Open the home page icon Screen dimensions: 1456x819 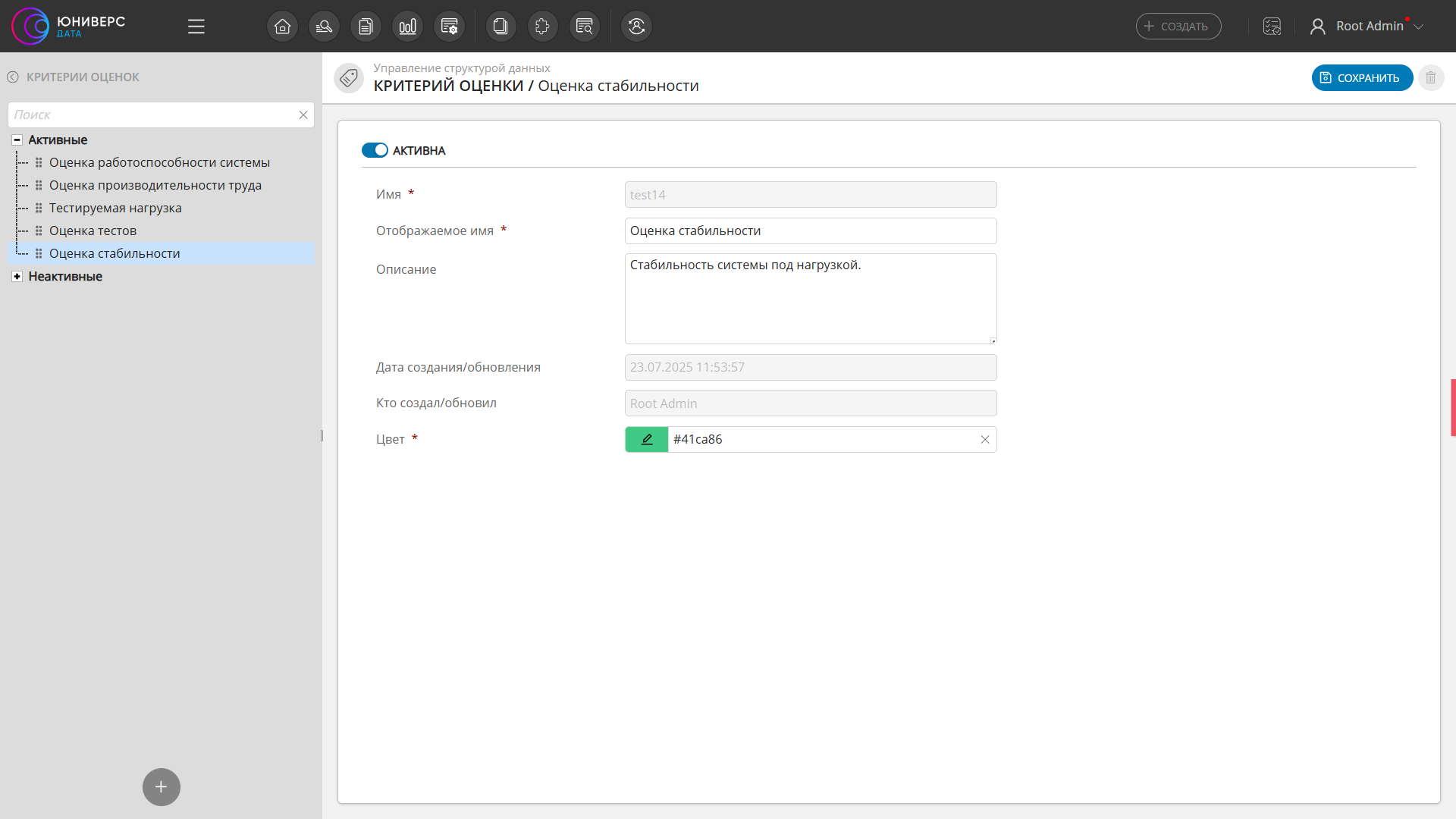click(x=282, y=27)
